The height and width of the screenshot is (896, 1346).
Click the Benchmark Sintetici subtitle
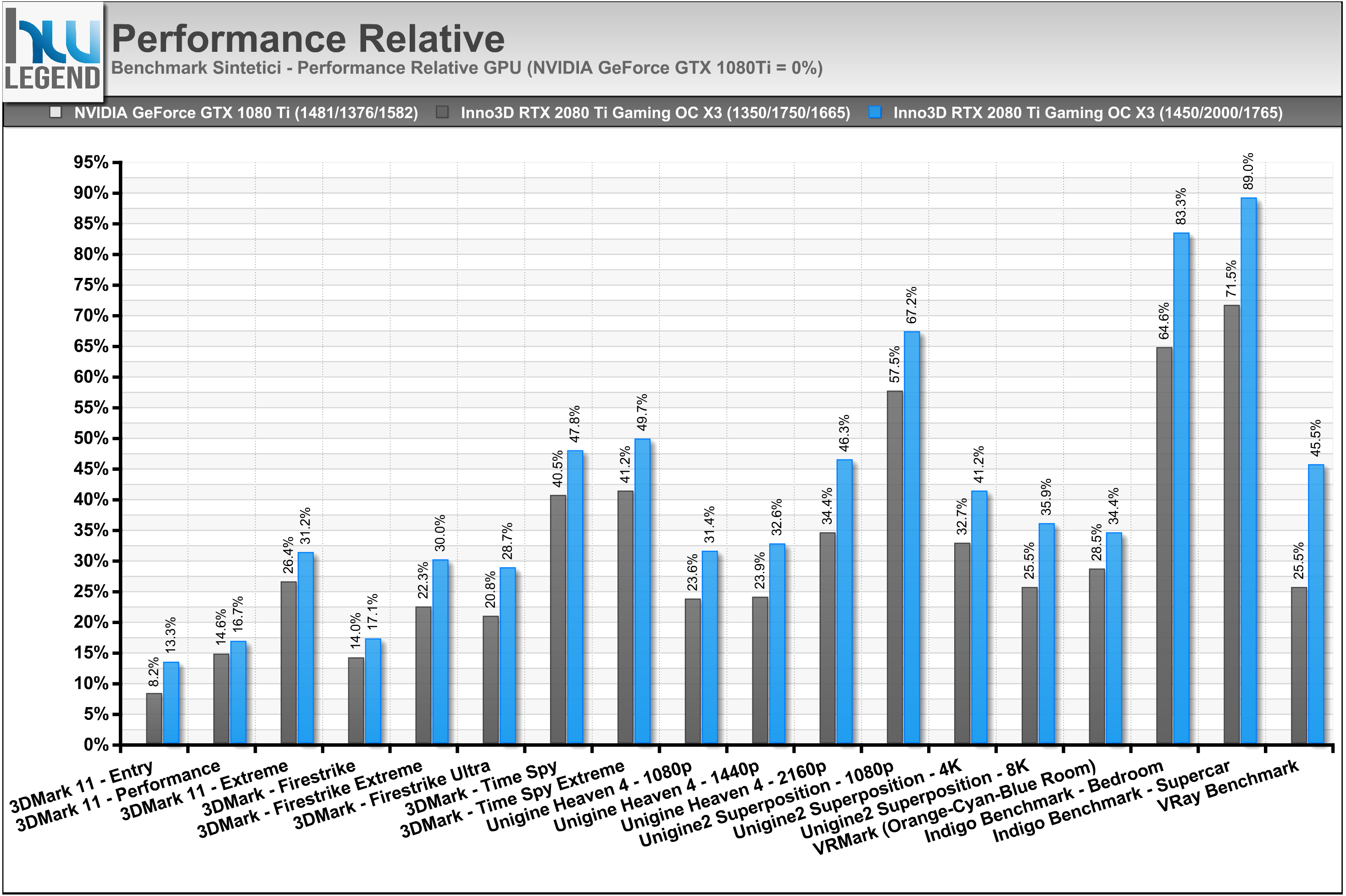click(x=467, y=67)
